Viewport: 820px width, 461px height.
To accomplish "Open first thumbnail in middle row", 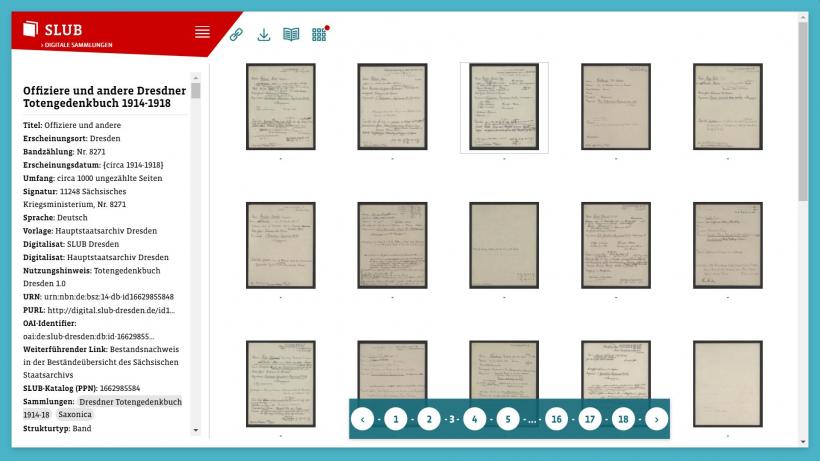I will (281, 245).
